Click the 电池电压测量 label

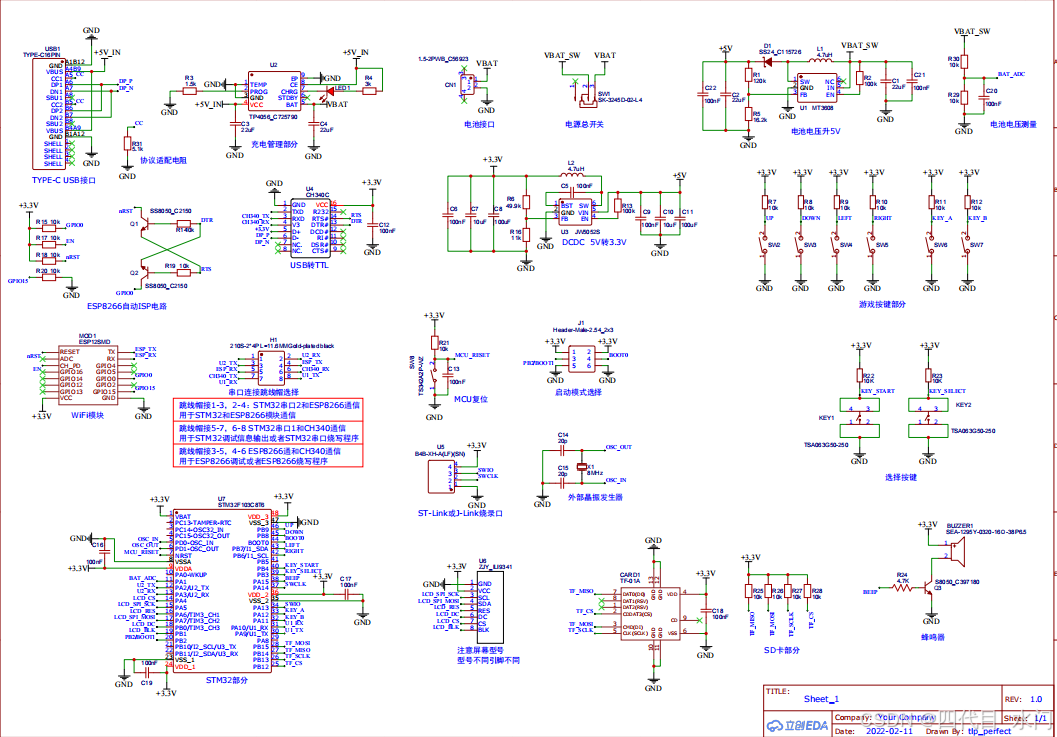[x=1013, y=124]
